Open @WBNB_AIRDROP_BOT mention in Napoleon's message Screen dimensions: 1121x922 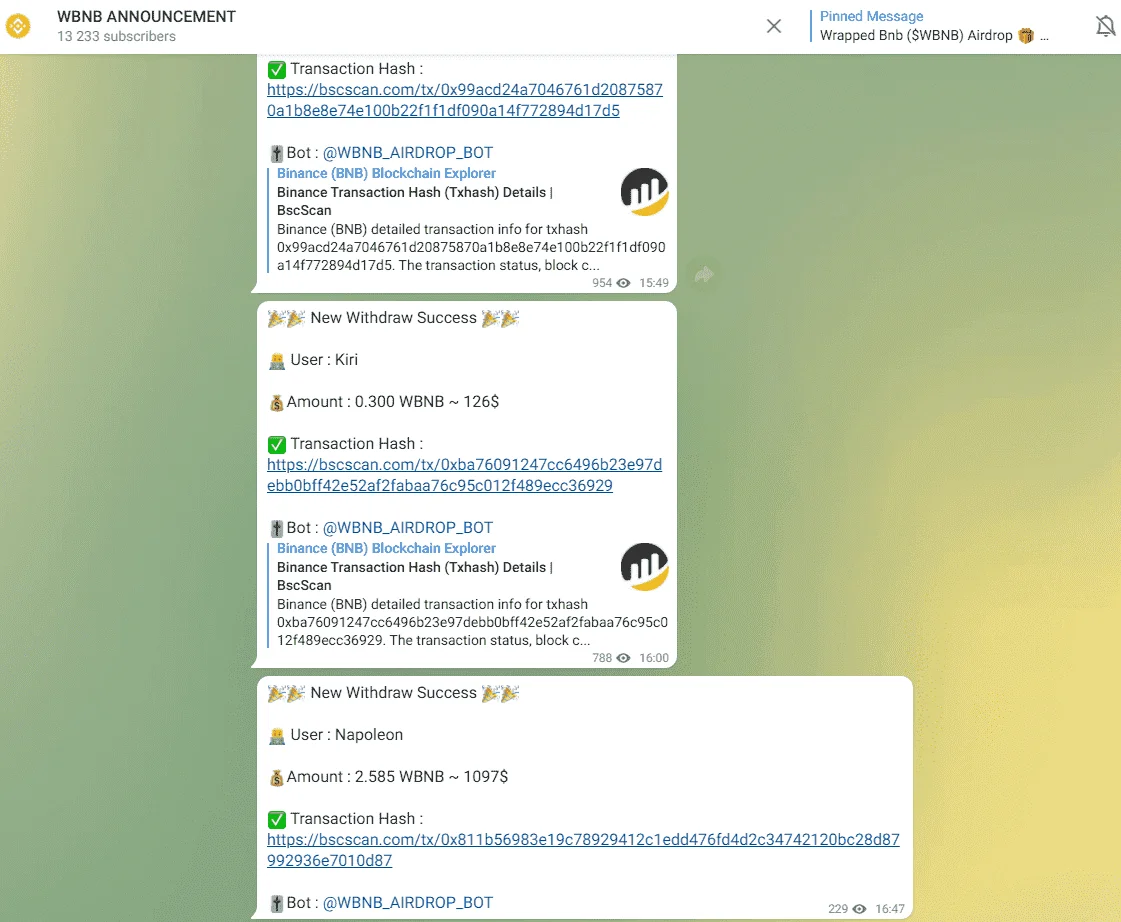408,903
